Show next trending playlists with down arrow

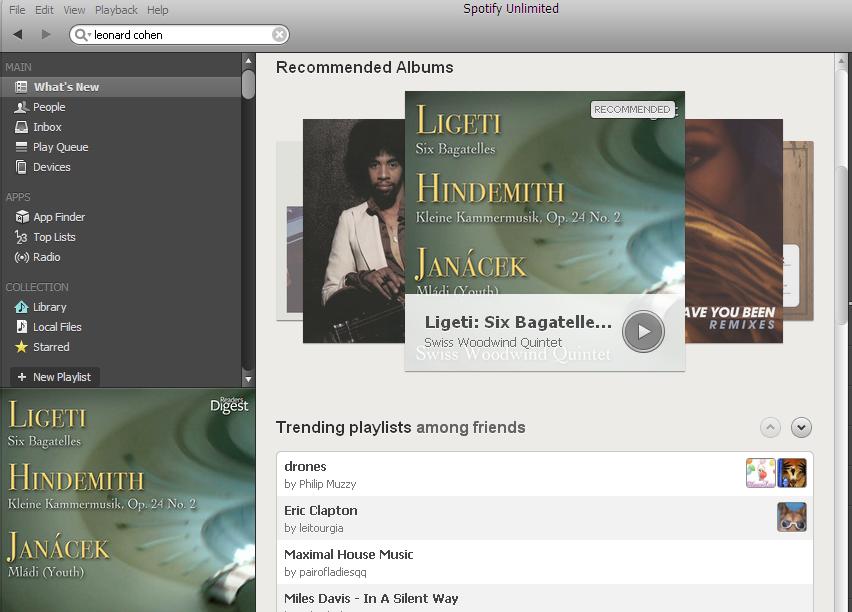801,428
